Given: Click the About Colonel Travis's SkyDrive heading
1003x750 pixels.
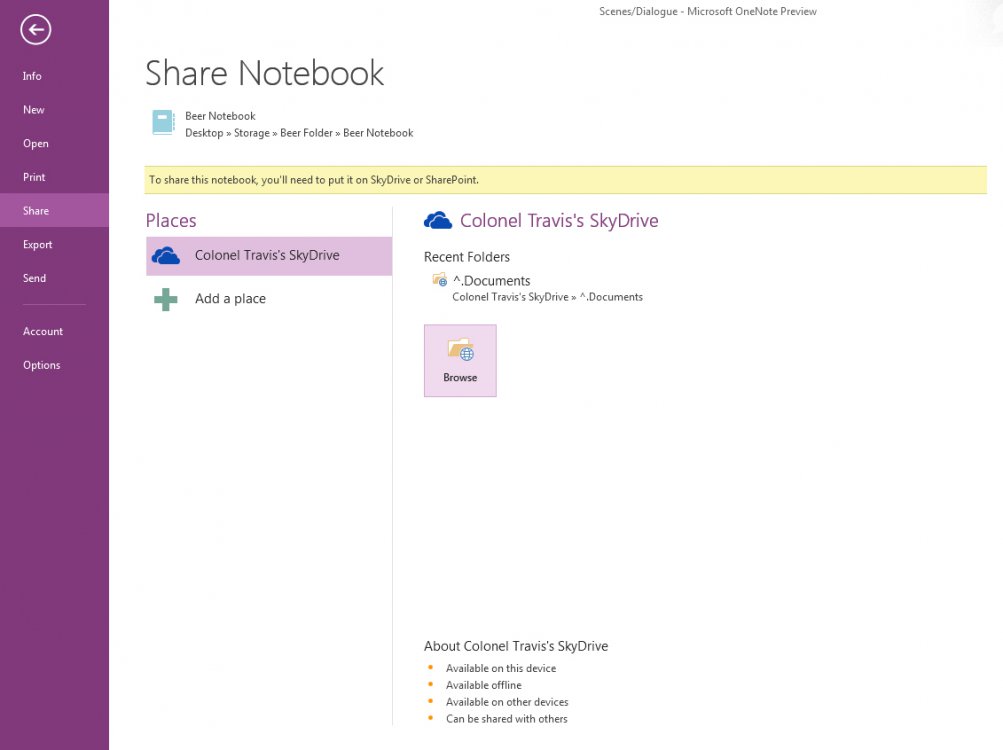Looking at the screenshot, I should [x=516, y=646].
